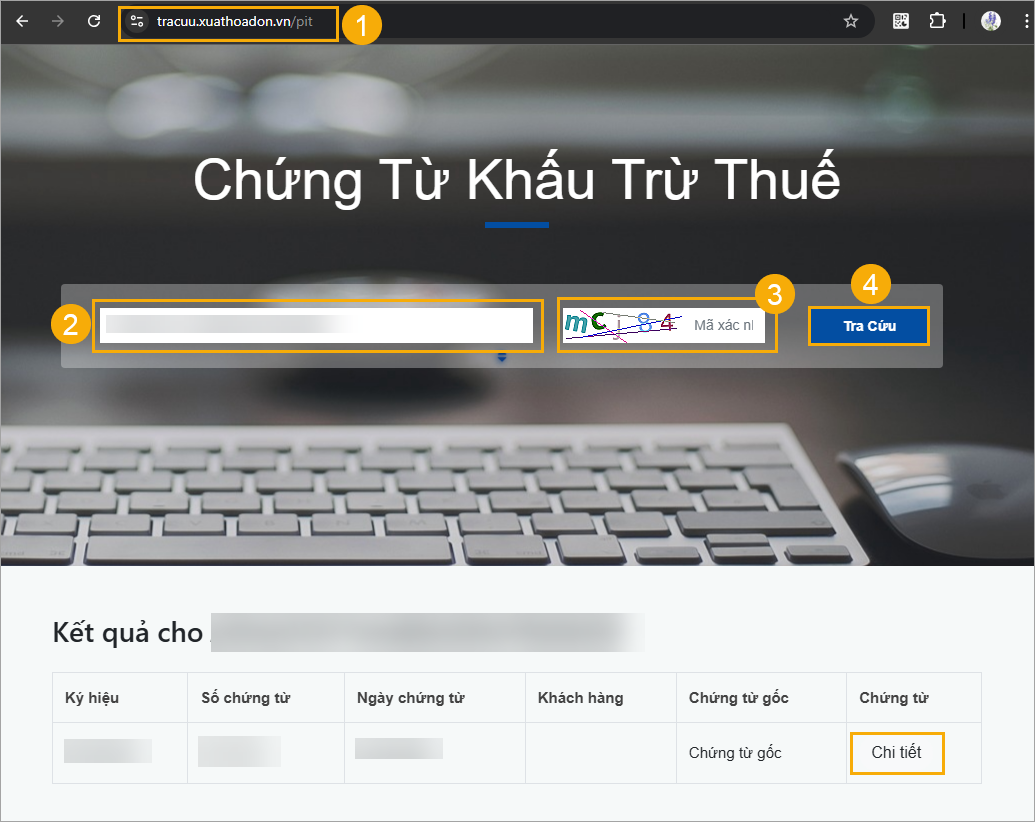
Task: Open the Chi tiết document link
Action: pyautogui.click(x=896, y=752)
